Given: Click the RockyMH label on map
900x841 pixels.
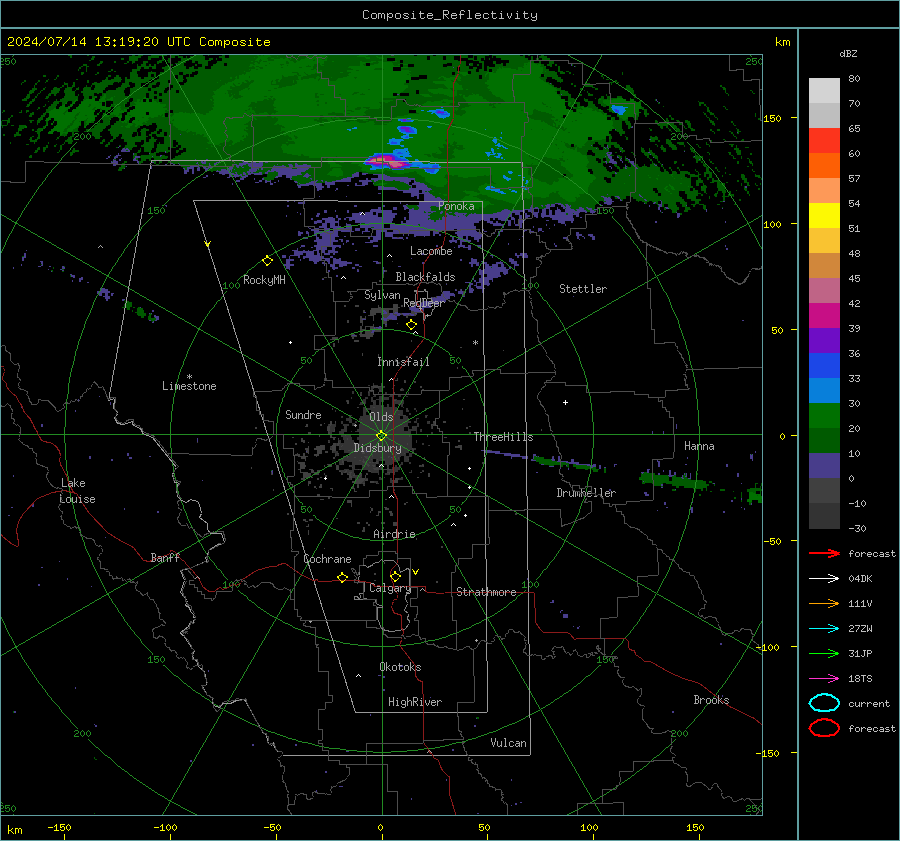Looking at the screenshot, I should pyautogui.click(x=264, y=280).
